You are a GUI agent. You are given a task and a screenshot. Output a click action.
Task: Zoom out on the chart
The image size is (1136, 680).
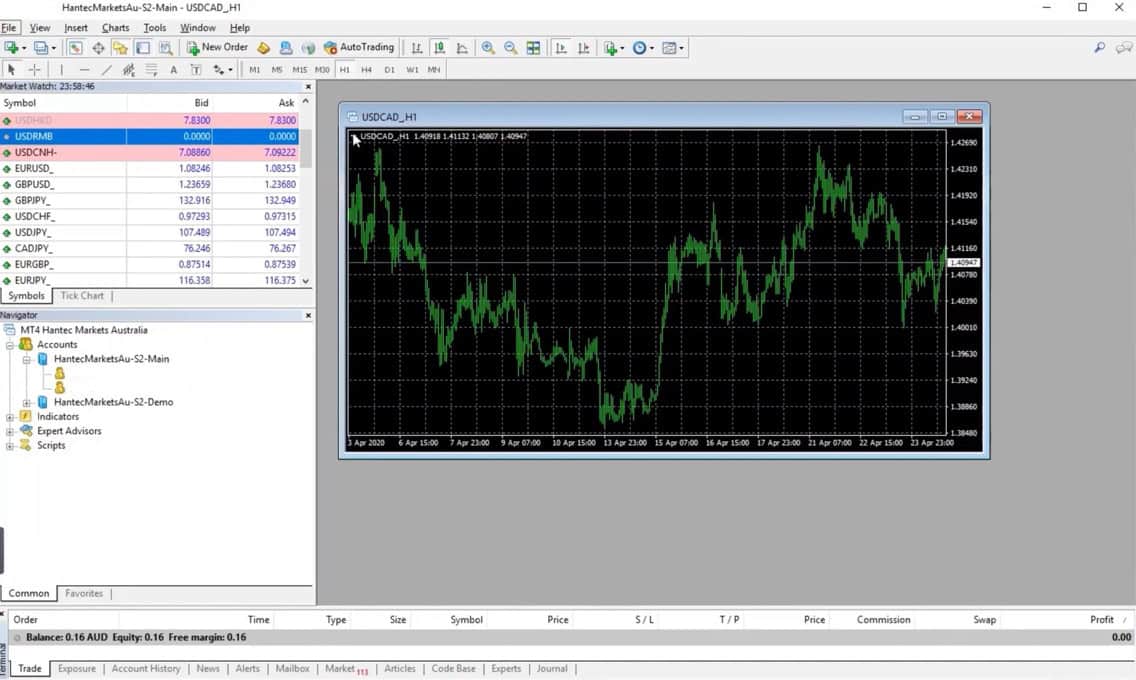(511, 47)
